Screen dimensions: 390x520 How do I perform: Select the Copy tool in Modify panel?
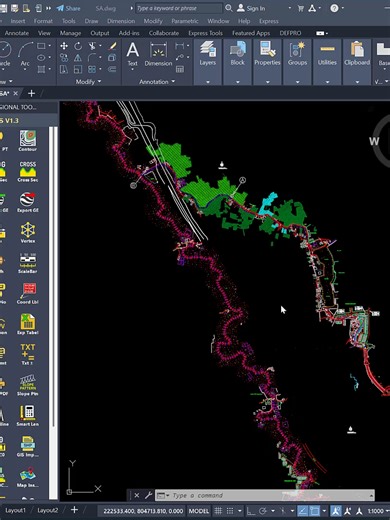point(64,58)
